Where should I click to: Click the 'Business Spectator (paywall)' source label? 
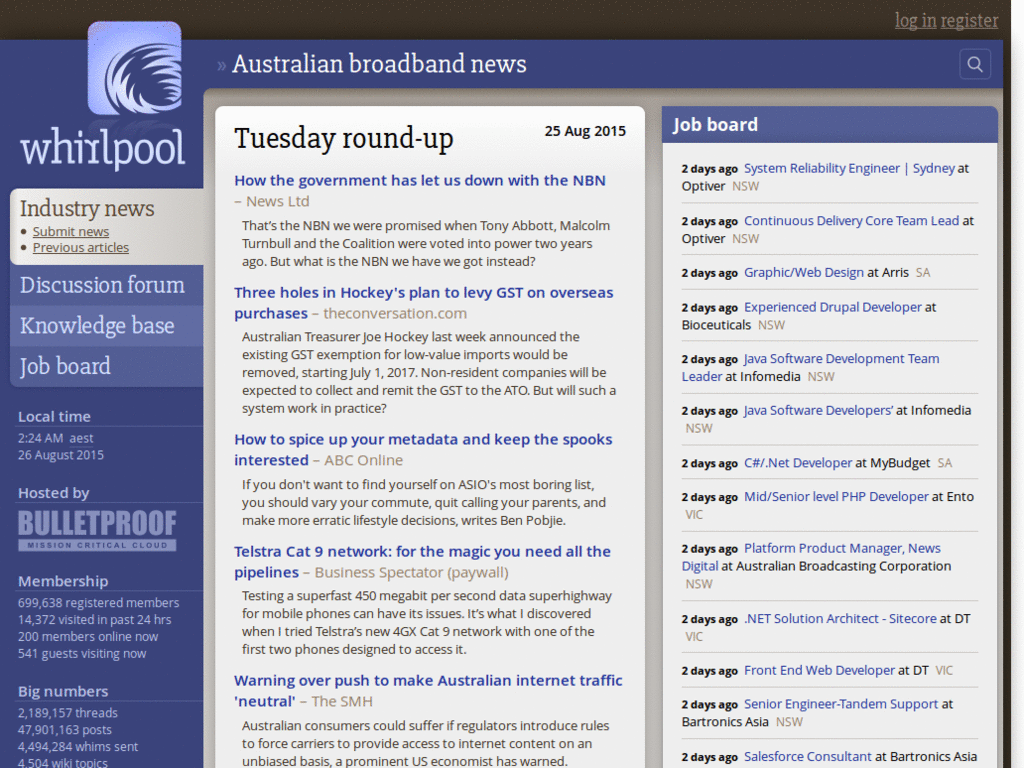pyautogui.click(x=411, y=573)
